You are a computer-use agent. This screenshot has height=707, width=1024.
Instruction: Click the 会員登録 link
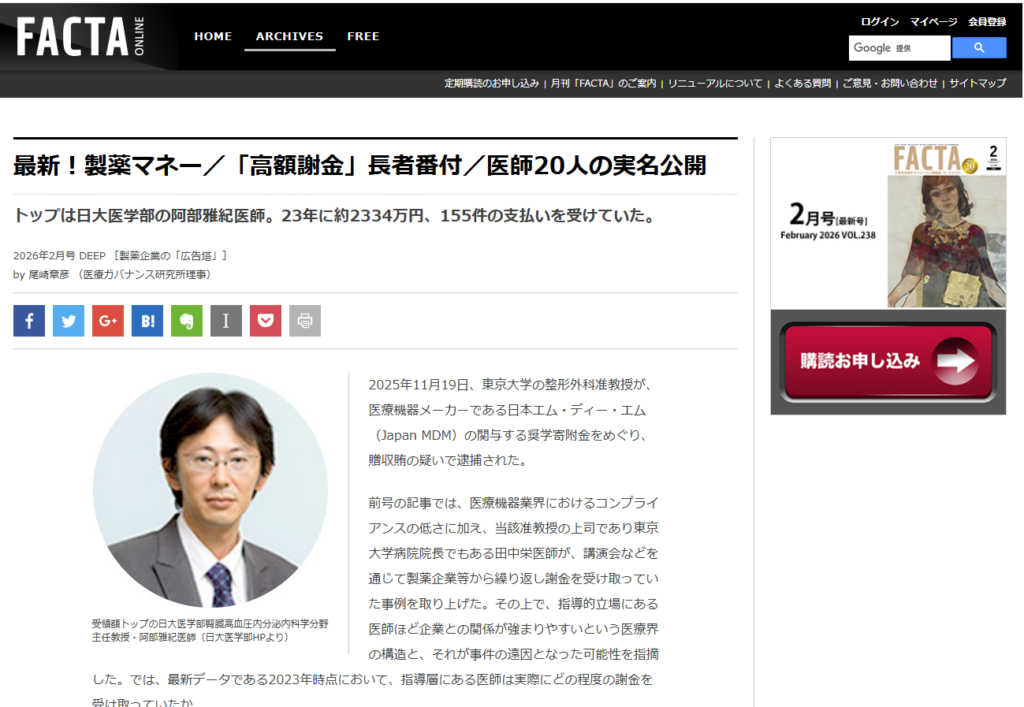coord(987,22)
